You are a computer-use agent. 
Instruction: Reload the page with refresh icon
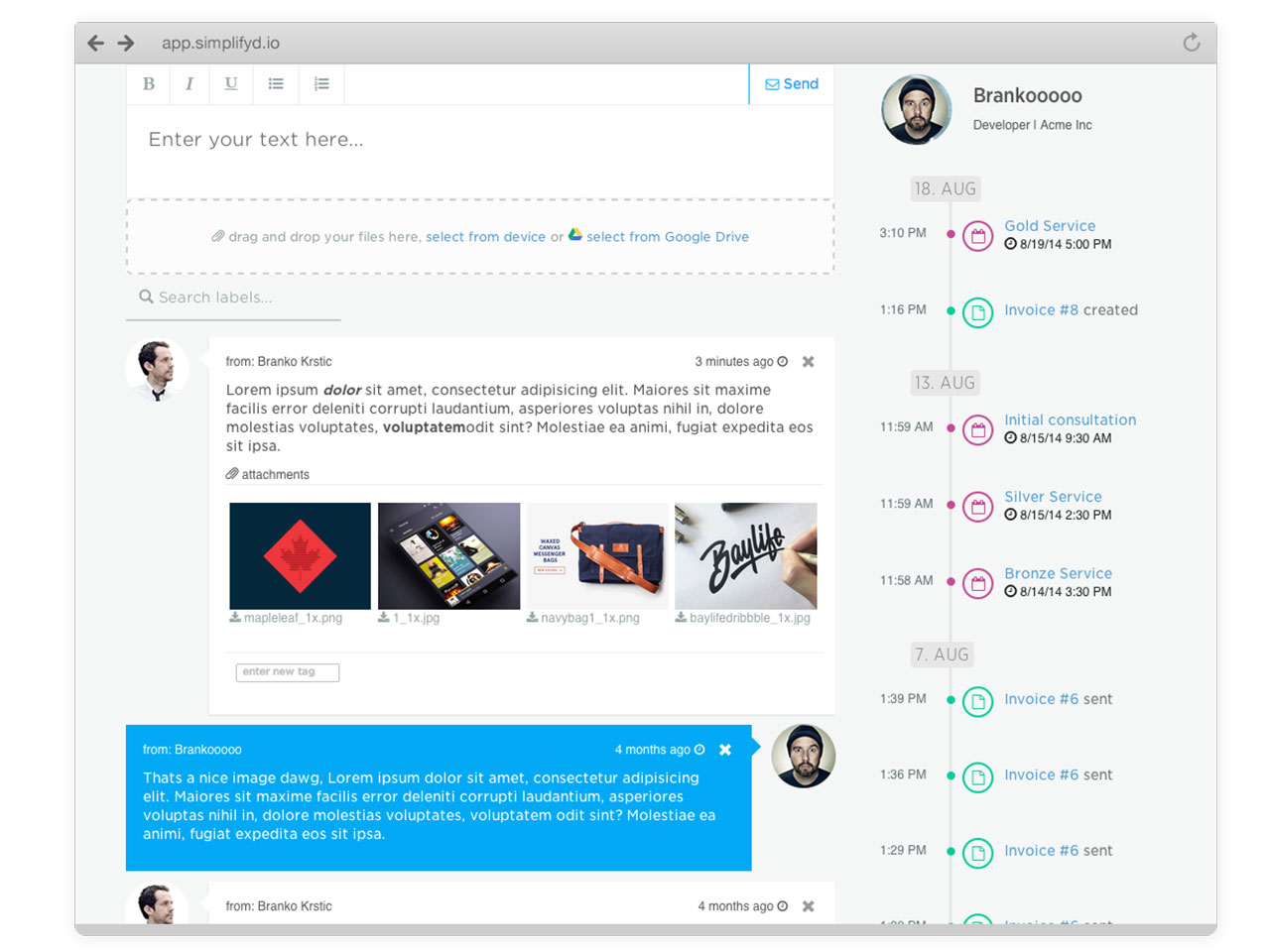(x=1192, y=42)
